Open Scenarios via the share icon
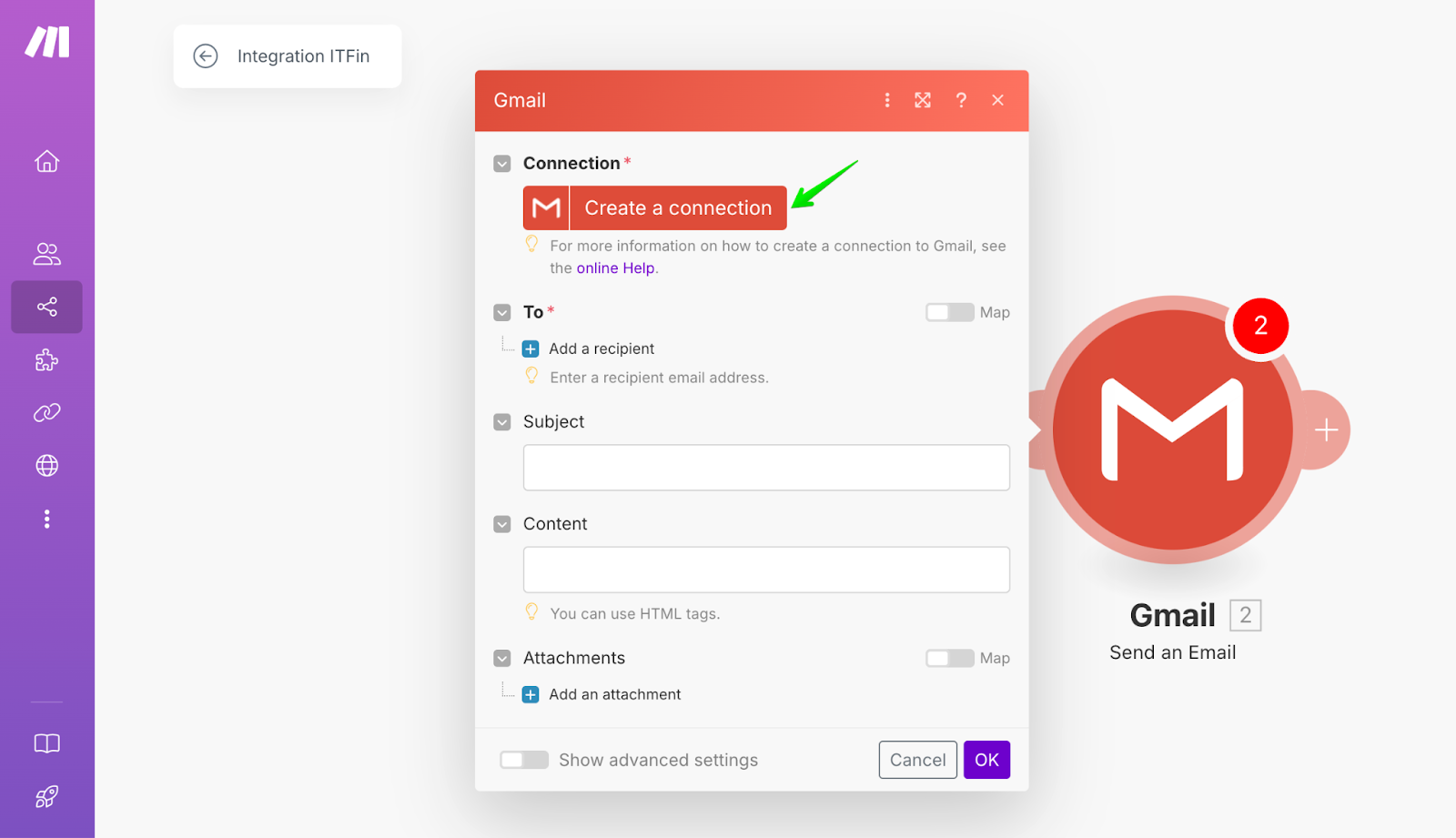Screen dimensions: 1456x838 pos(47,307)
